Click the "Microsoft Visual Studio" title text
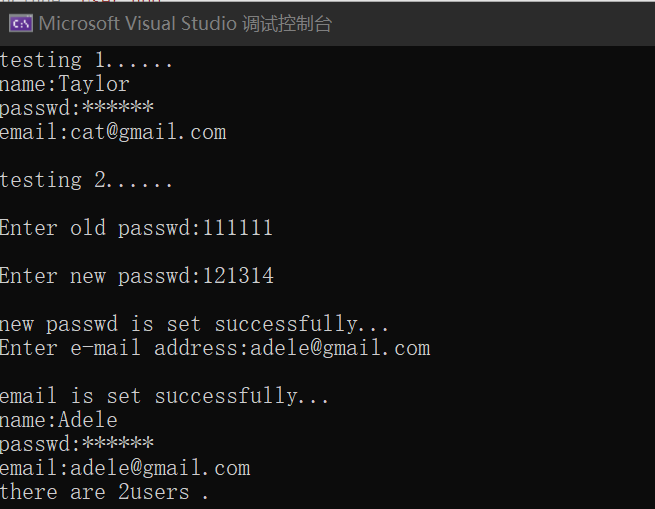This screenshot has width=655, height=509. pos(138,24)
